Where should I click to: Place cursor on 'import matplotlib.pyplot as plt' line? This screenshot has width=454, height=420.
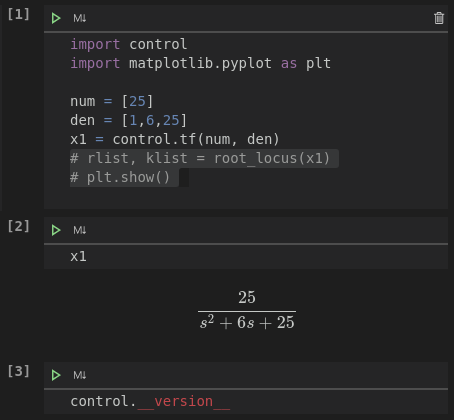point(200,63)
